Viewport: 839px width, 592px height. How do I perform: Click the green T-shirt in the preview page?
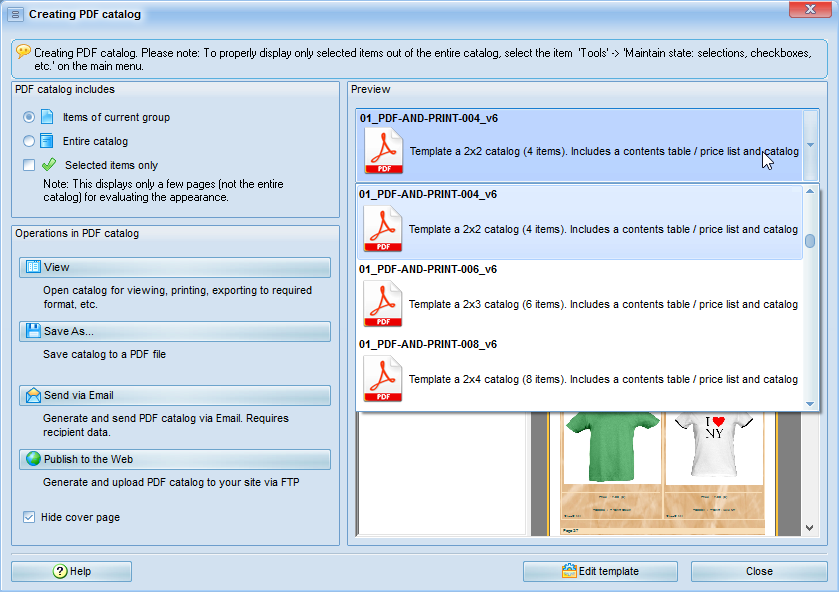[613, 446]
